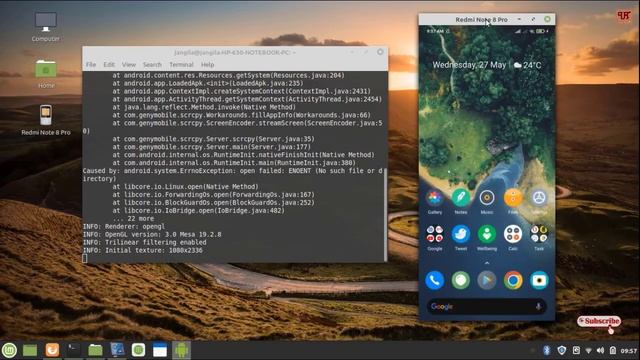Open the Search menu in terminal
The height and width of the screenshot is (360, 640).
click(152, 64)
